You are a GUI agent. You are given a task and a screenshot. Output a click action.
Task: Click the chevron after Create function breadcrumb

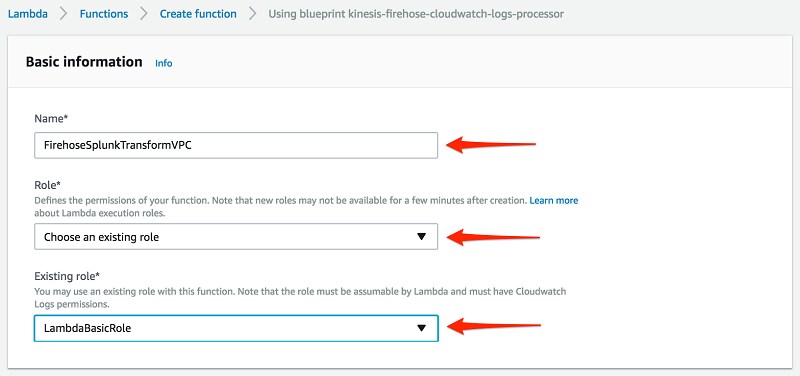point(253,14)
